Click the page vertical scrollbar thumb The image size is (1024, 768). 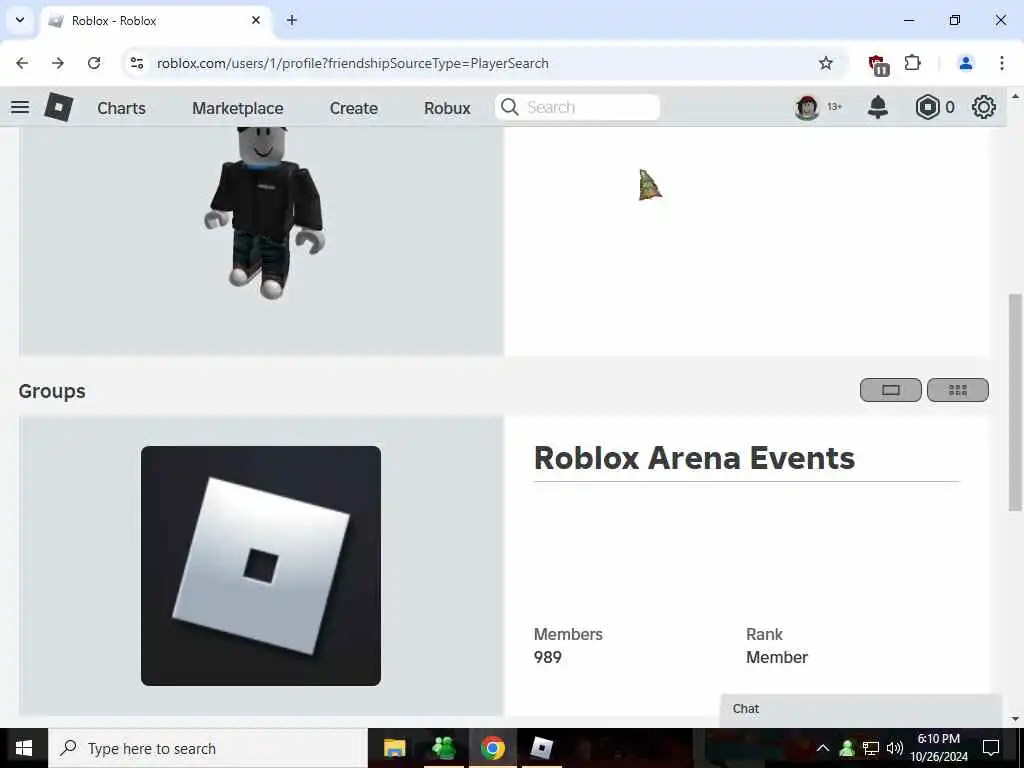pyautogui.click(x=1016, y=402)
